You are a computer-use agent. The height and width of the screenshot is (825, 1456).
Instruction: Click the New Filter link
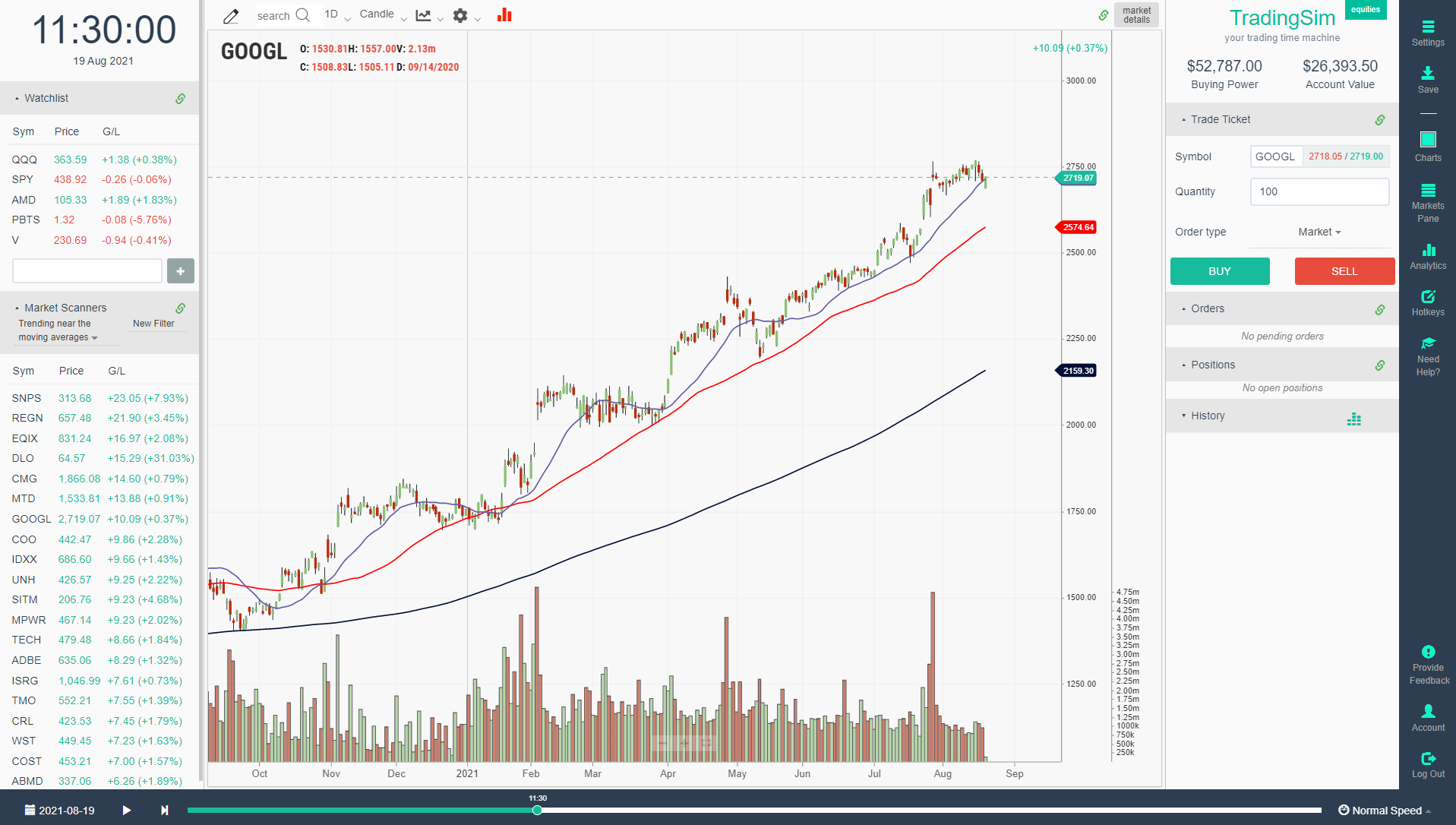pyautogui.click(x=153, y=323)
